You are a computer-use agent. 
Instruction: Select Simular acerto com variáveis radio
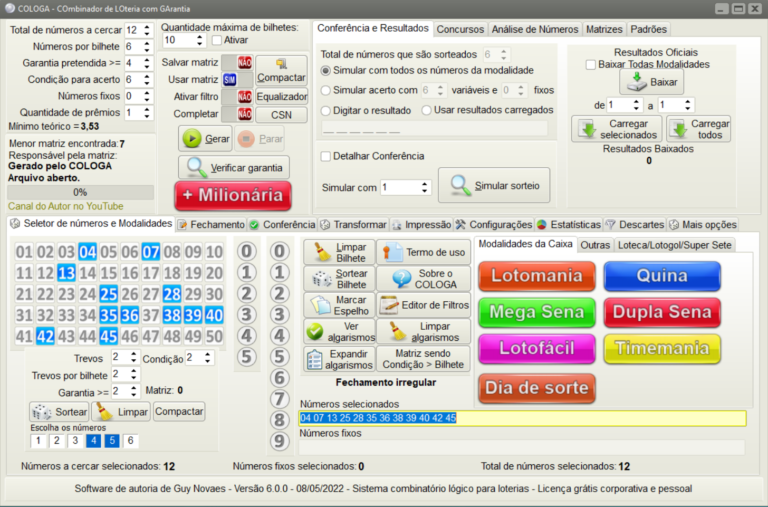pyautogui.click(x=326, y=90)
